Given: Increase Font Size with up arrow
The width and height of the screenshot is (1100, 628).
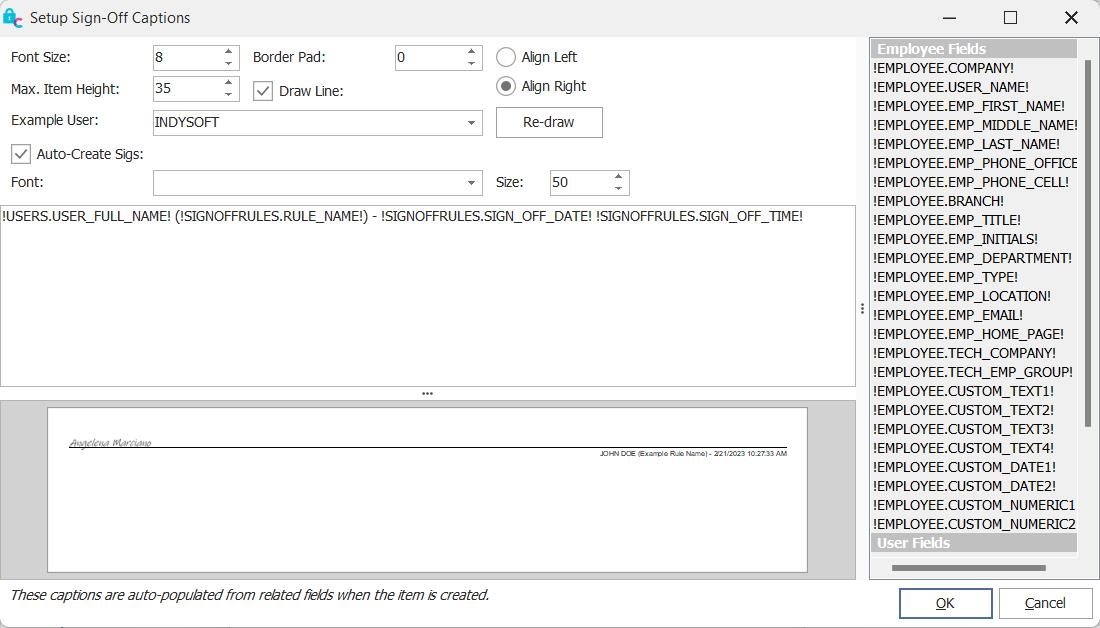Looking at the screenshot, I should (x=228, y=51).
